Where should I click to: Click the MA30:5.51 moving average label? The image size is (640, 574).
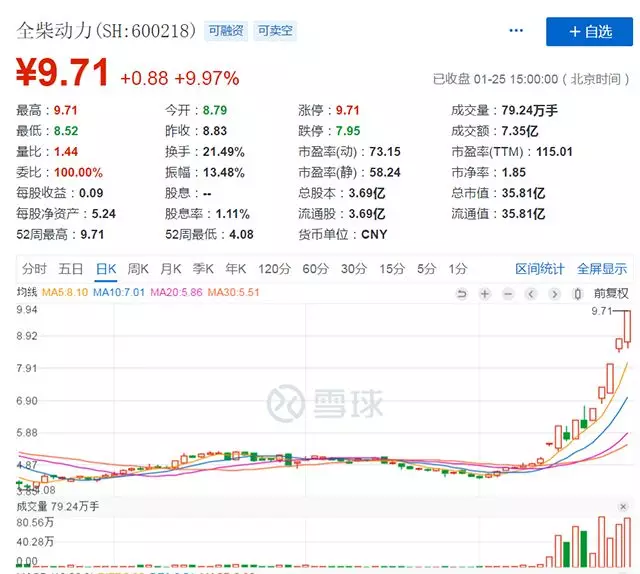pyautogui.click(x=233, y=292)
